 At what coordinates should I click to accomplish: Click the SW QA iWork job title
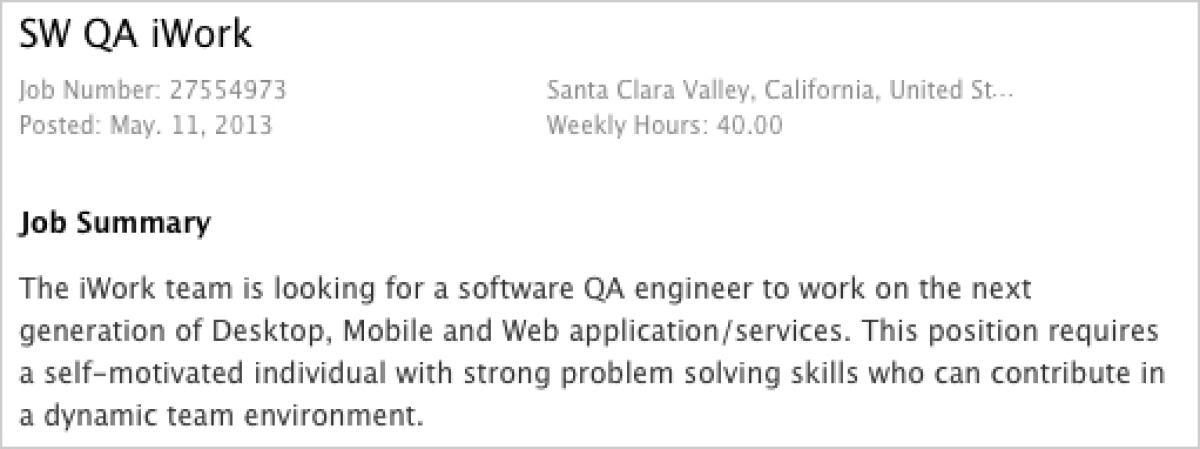coord(136,35)
